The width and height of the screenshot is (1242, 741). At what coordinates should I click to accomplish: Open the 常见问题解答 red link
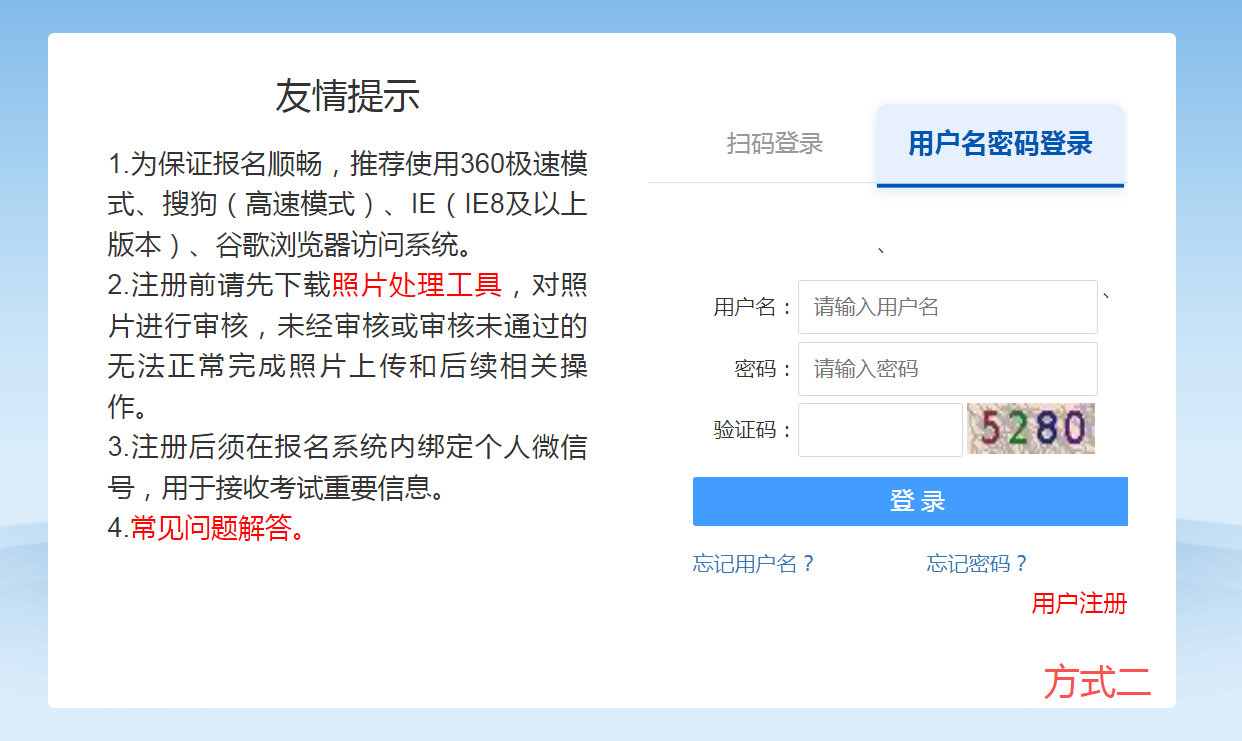(218, 529)
